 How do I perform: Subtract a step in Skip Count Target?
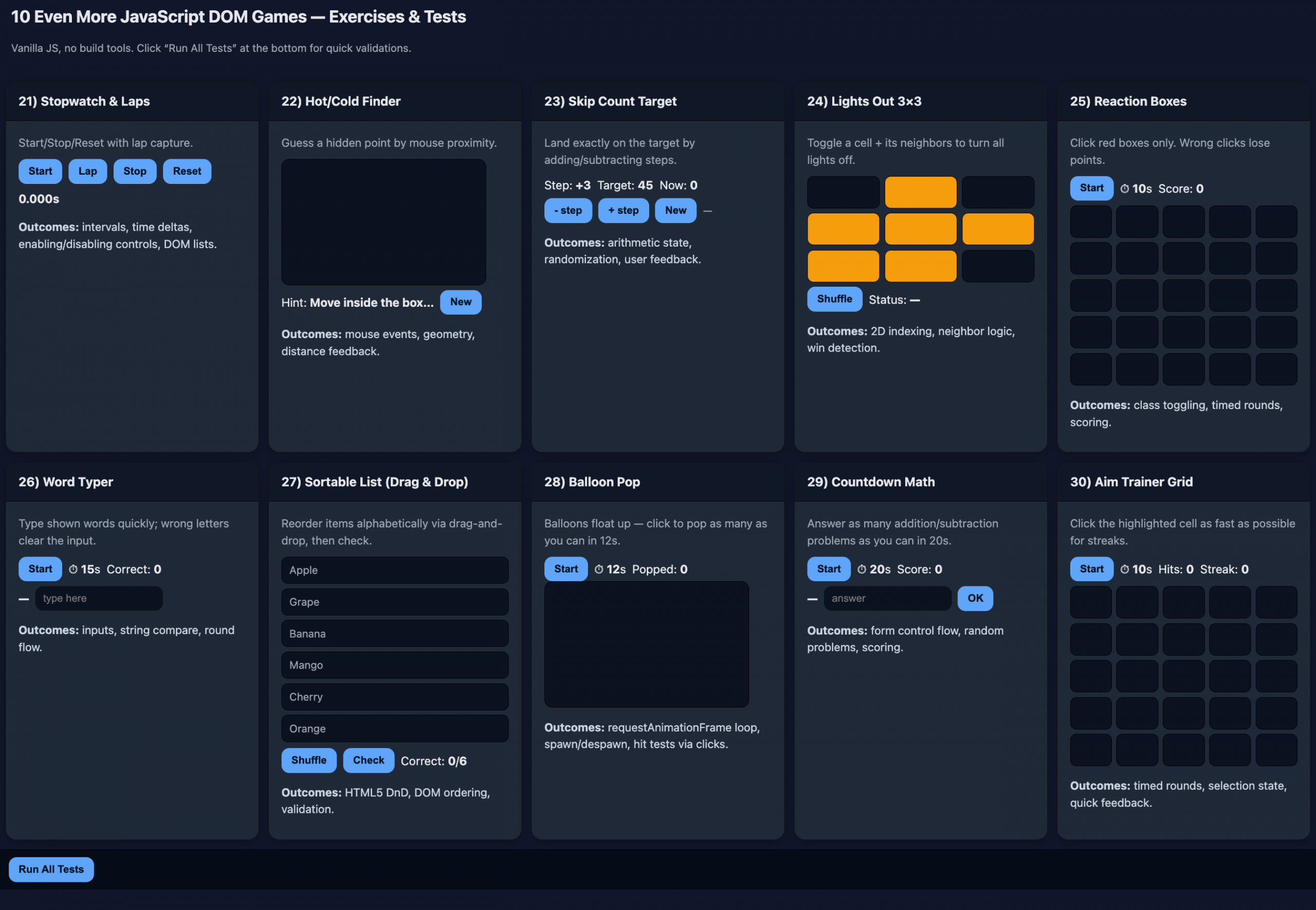568,210
